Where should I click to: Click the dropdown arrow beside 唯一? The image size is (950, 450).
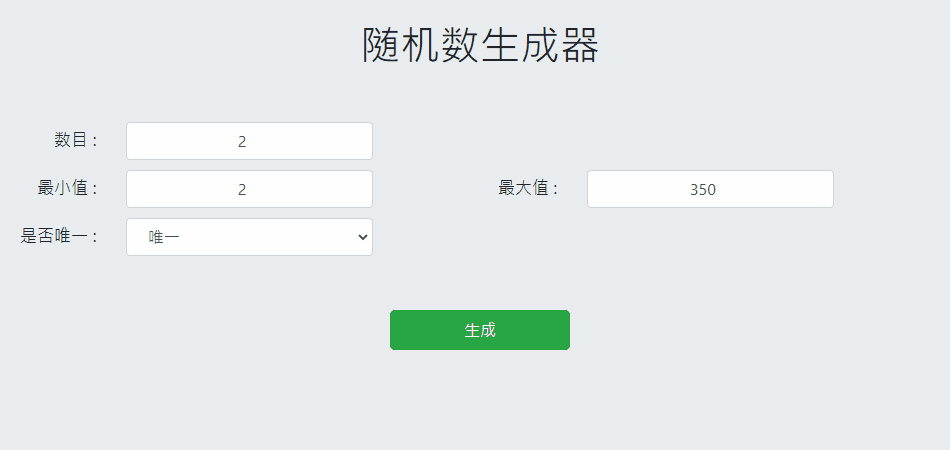point(362,237)
